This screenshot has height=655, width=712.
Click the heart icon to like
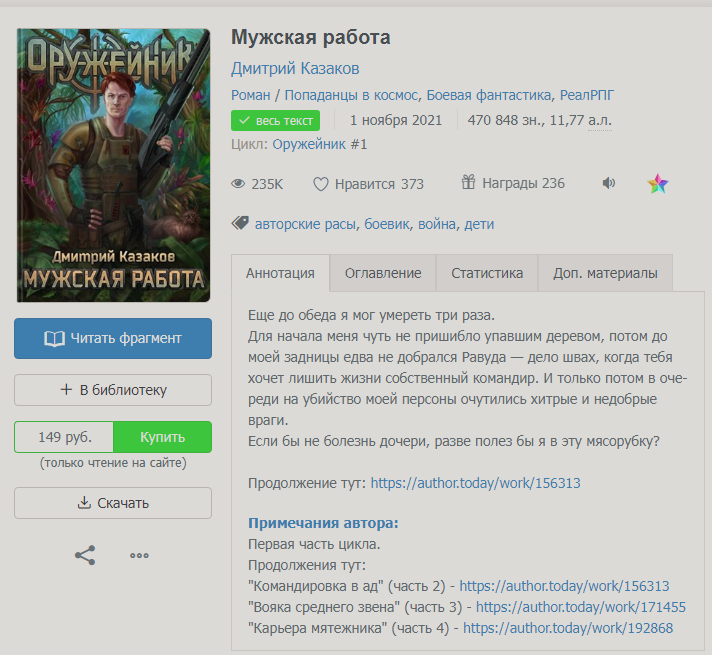point(321,184)
